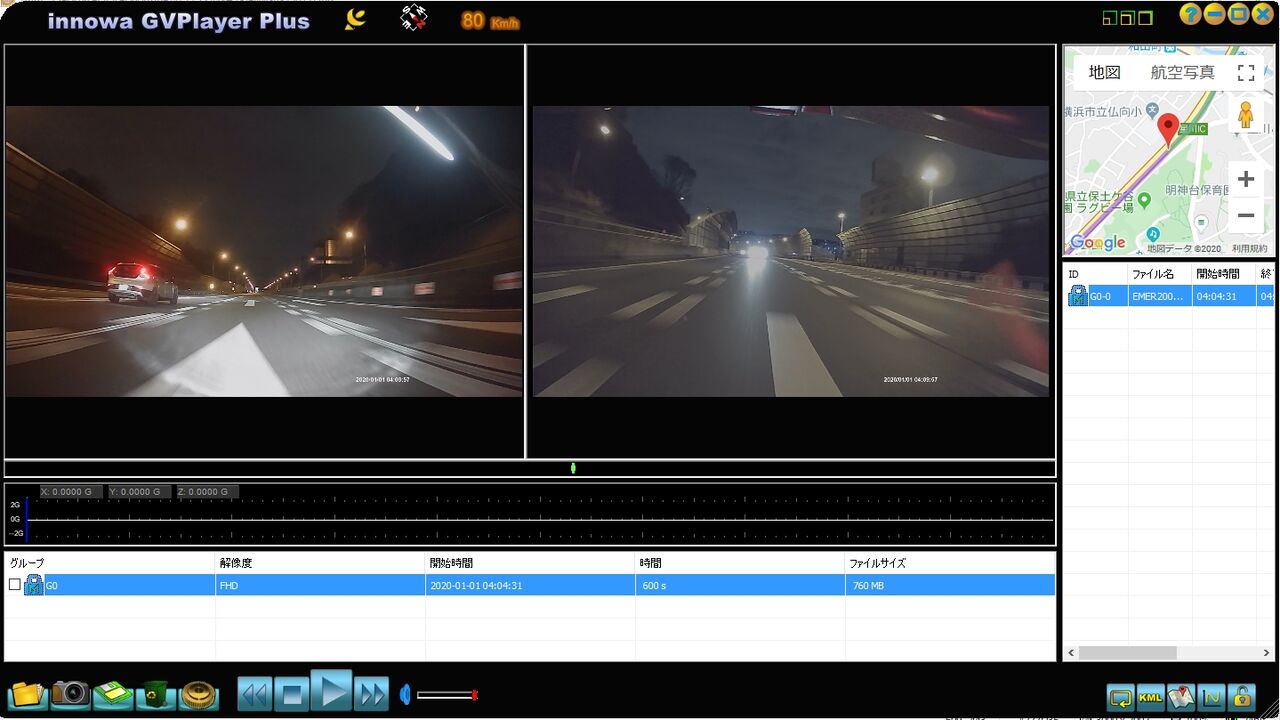Click the FHD resolution cell

coord(321,585)
